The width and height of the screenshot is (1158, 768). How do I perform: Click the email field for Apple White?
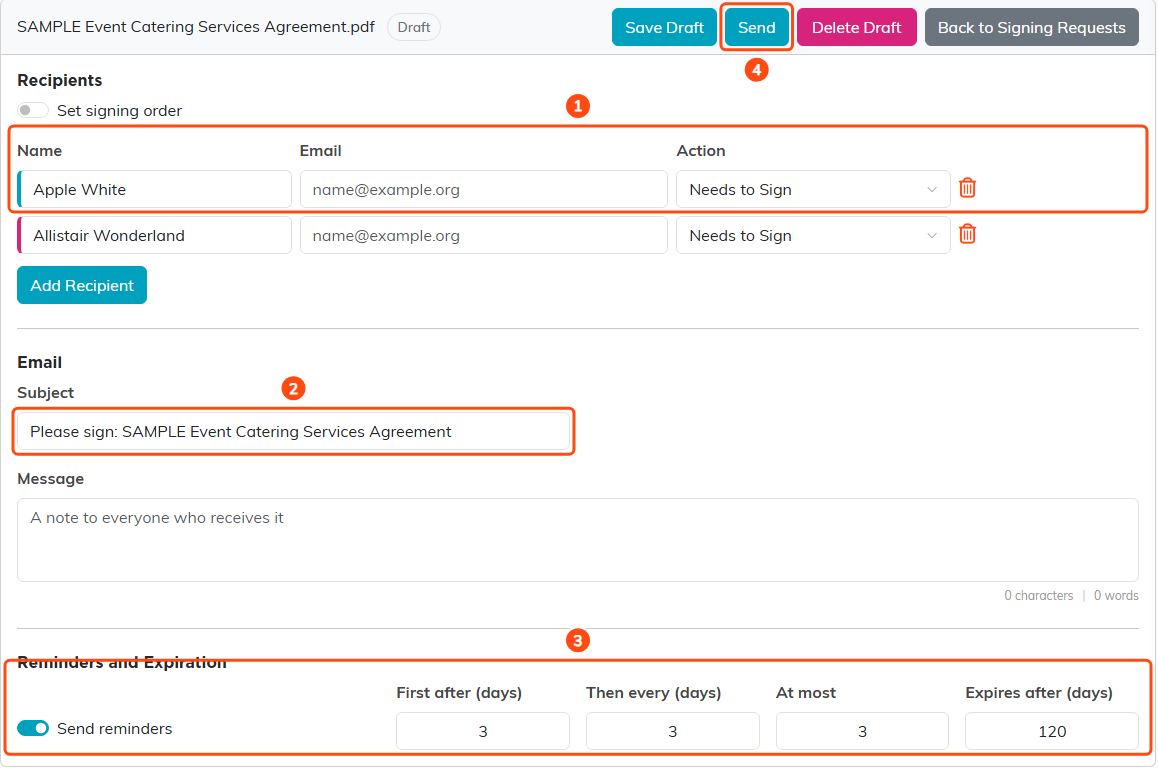484,190
